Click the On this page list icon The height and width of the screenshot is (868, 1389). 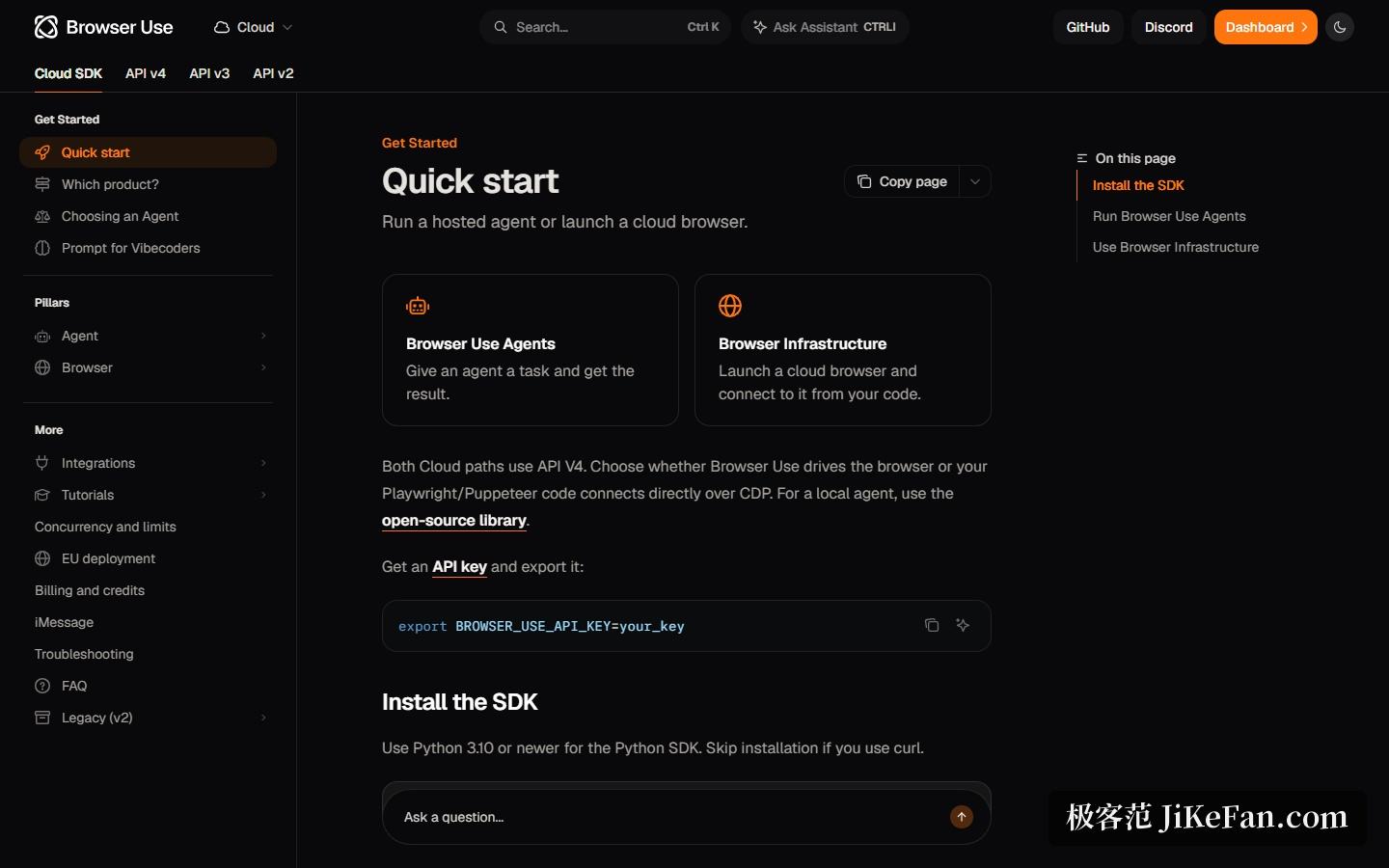click(x=1082, y=158)
